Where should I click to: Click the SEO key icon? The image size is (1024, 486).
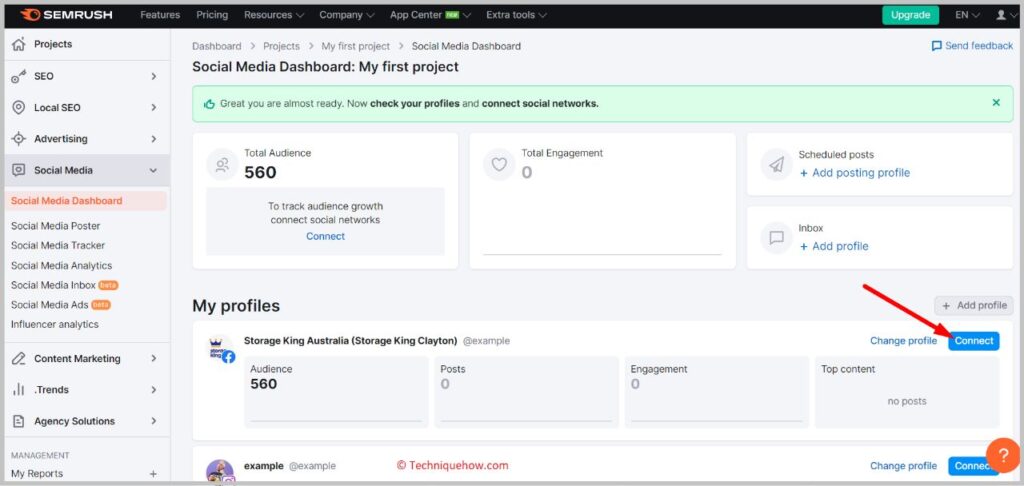[19, 76]
